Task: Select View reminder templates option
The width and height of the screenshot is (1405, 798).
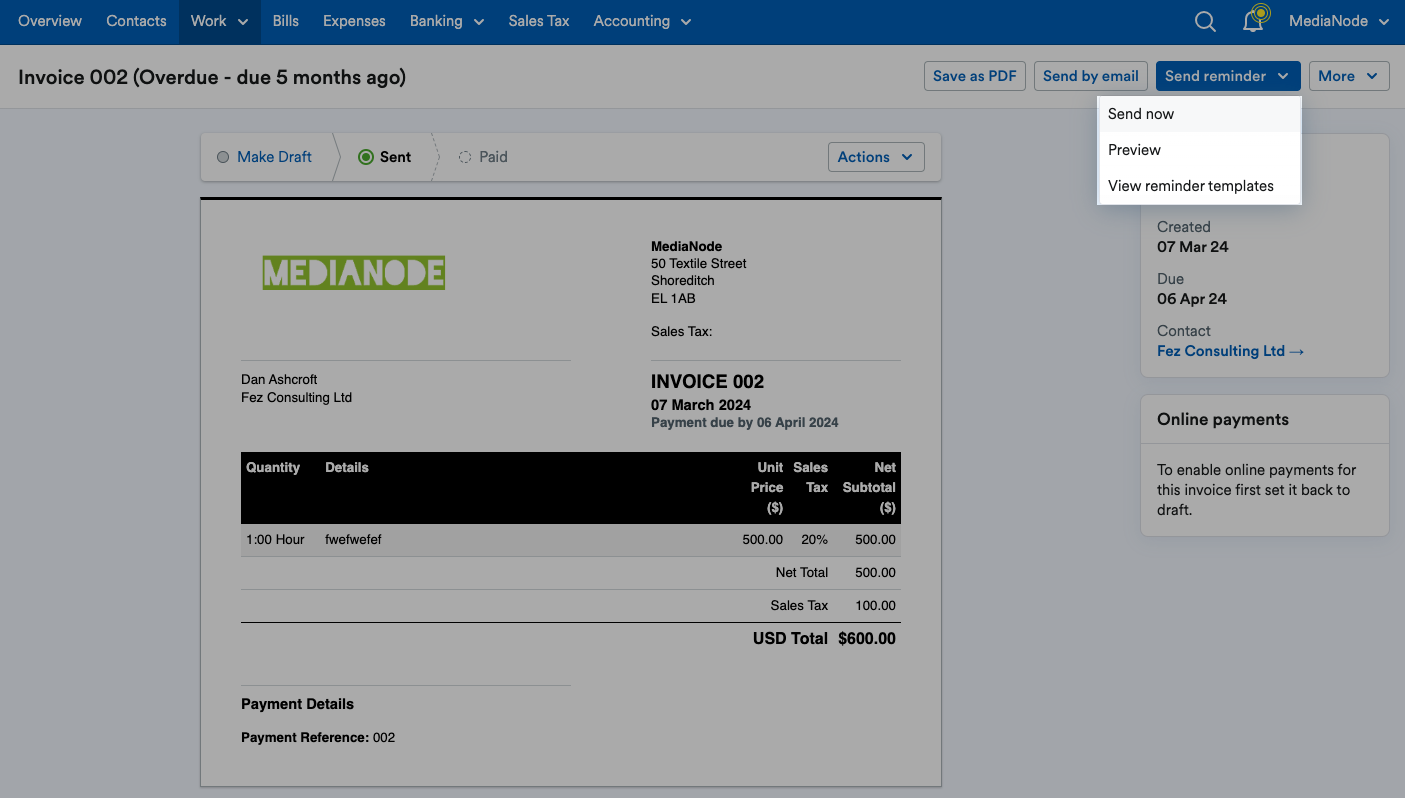Action: pos(1199,186)
